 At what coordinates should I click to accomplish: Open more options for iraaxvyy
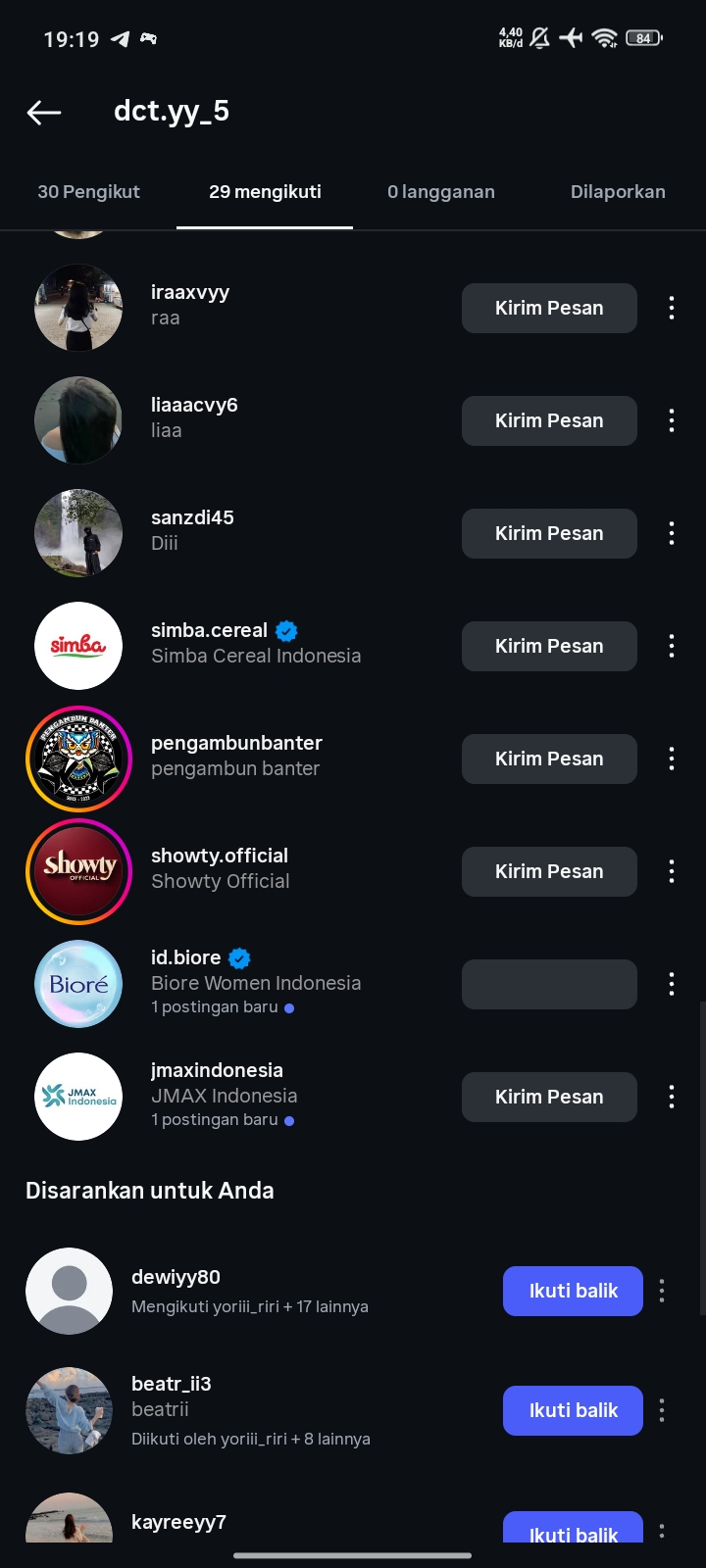(x=672, y=308)
